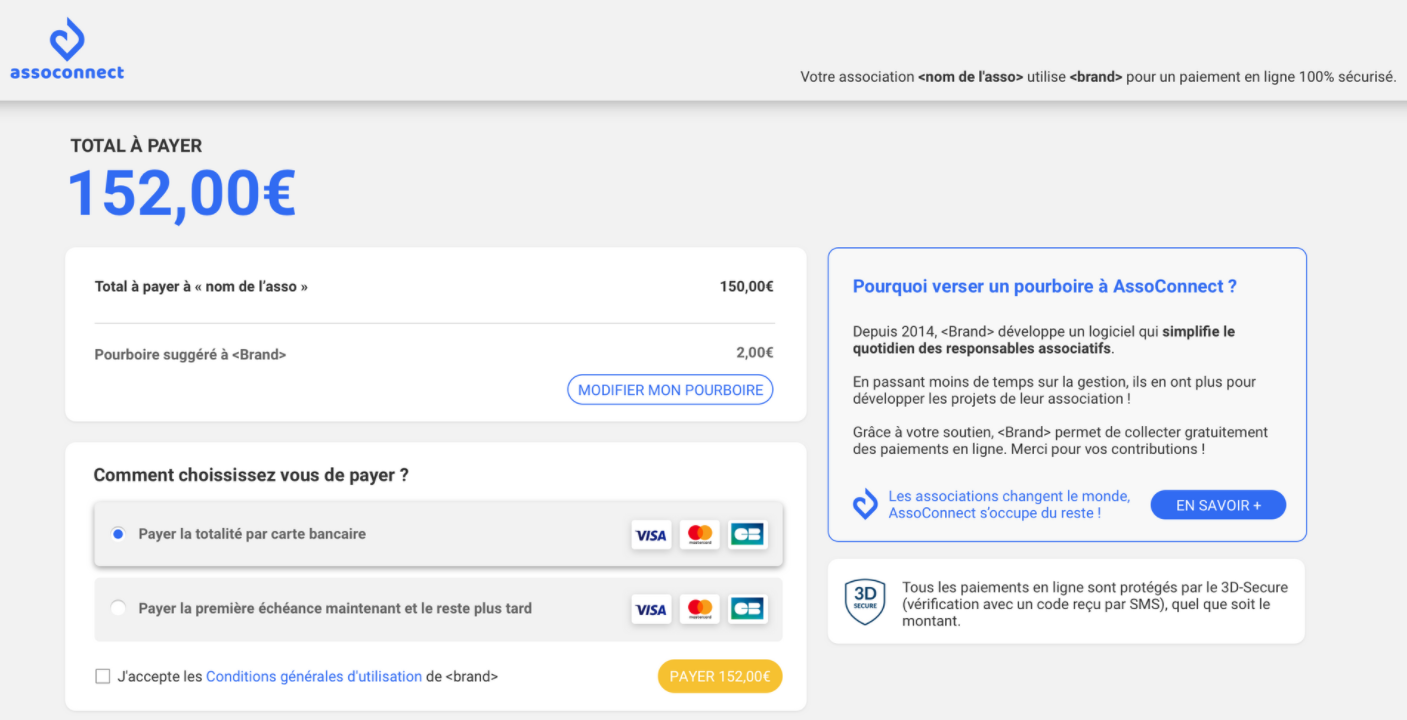Viewport: 1407px width, 720px height.
Task: Click the slogan text about associations
Action: tap(1009, 505)
